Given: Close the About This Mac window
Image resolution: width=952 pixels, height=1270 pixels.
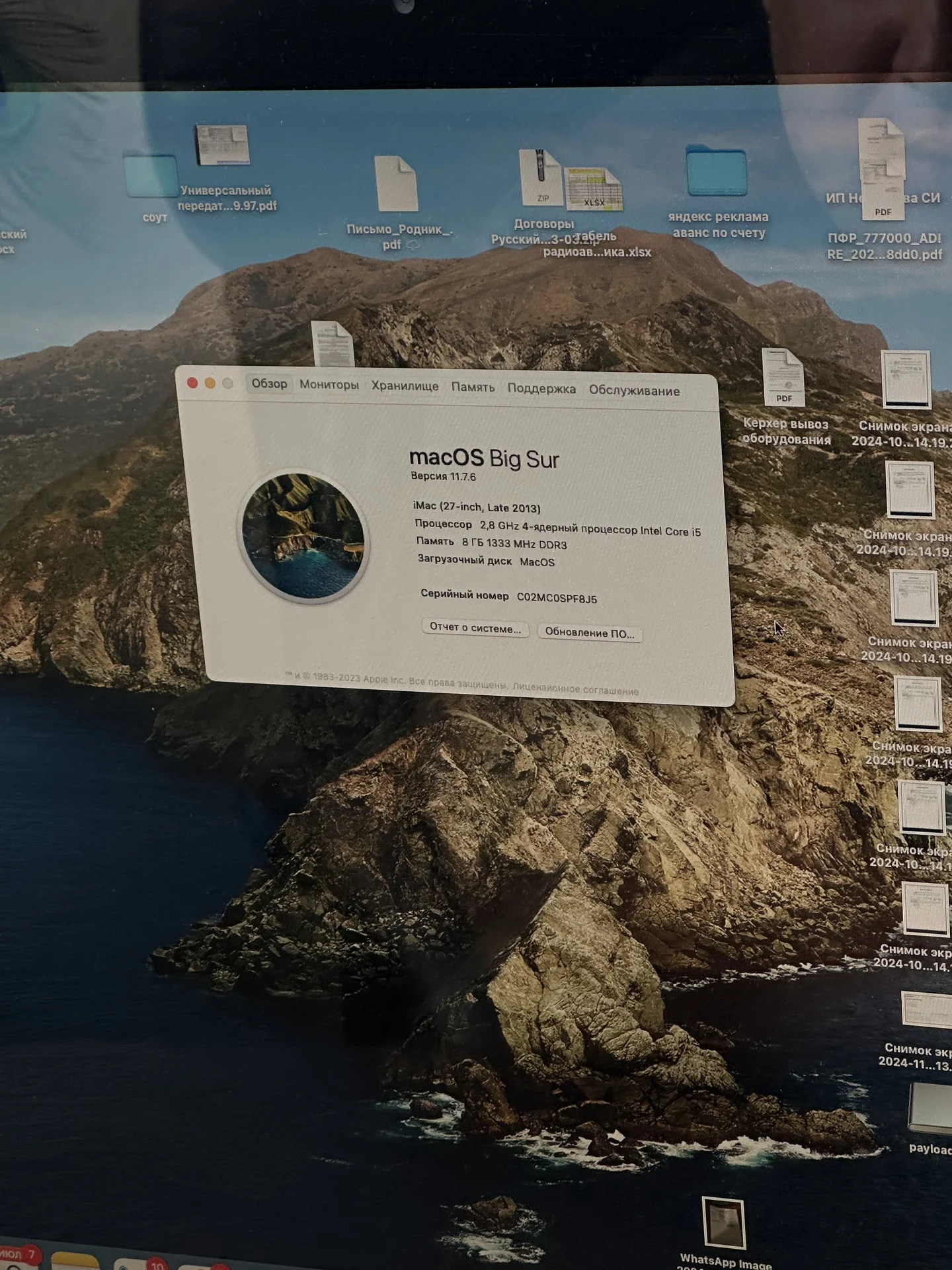Looking at the screenshot, I should (192, 382).
